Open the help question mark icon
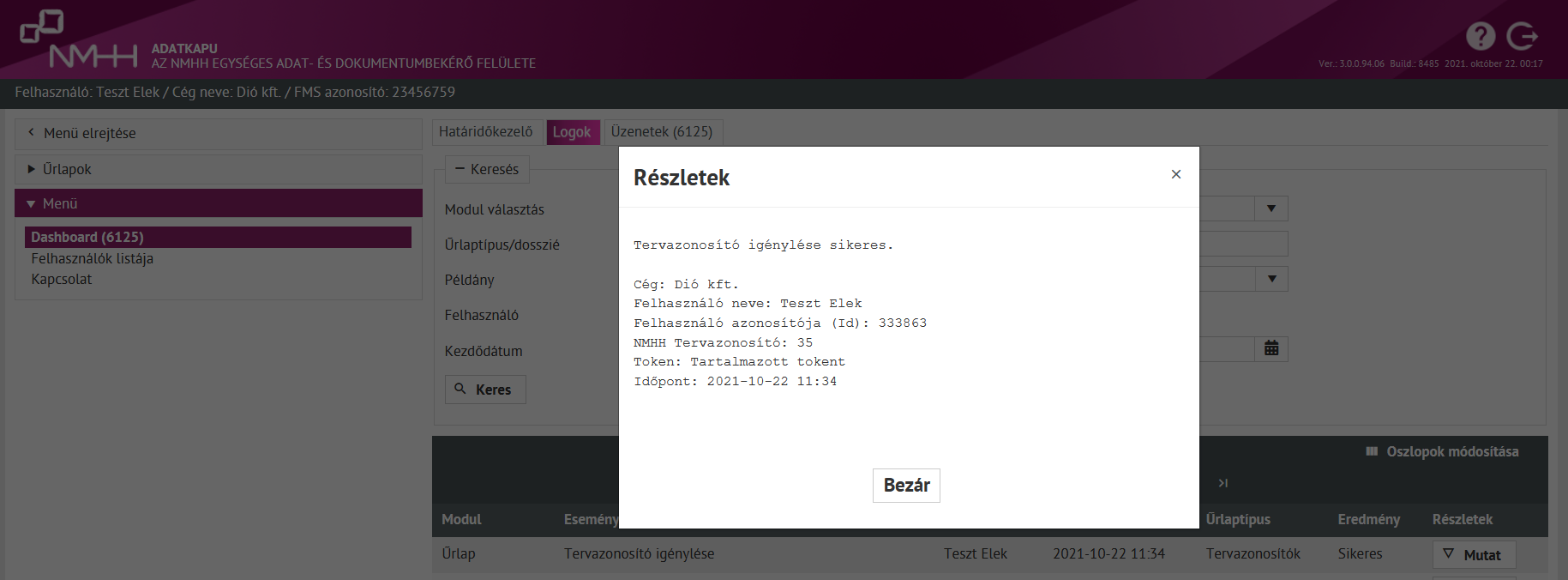The image size is (1568, 580). [x=1481, y=36]
